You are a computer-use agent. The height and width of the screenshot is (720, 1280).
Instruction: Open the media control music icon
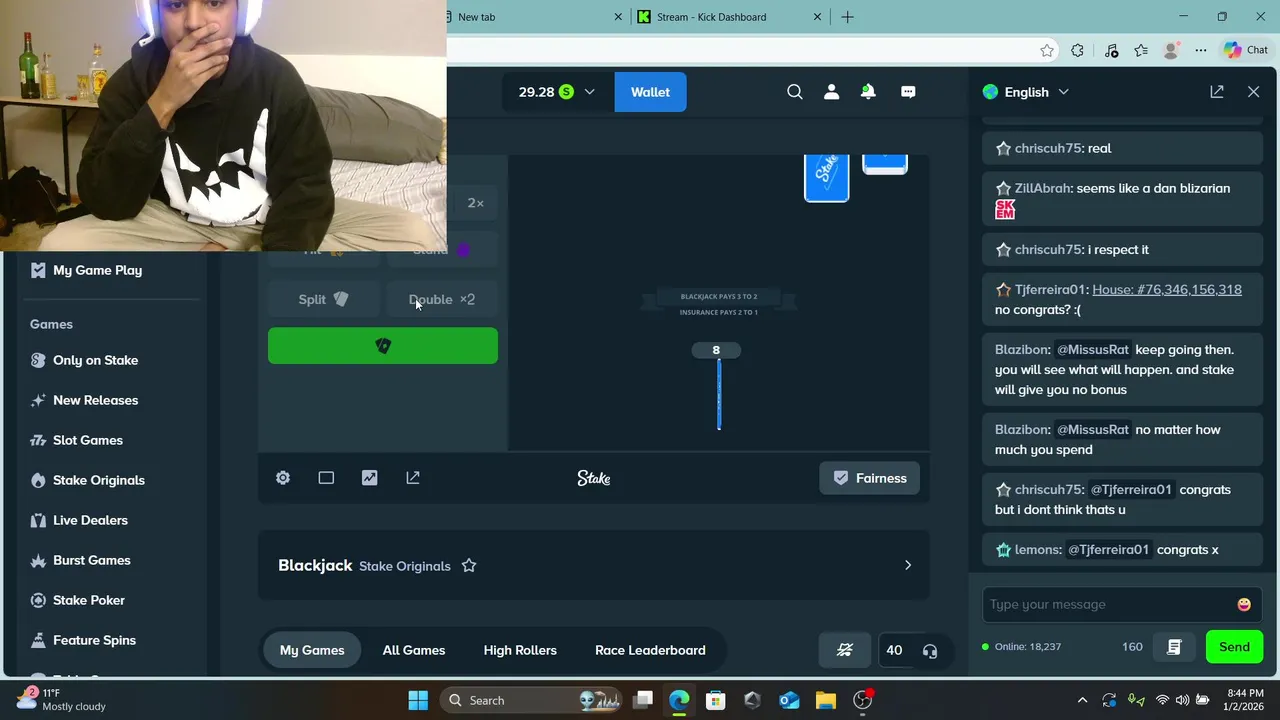[x=1111, y=50]
